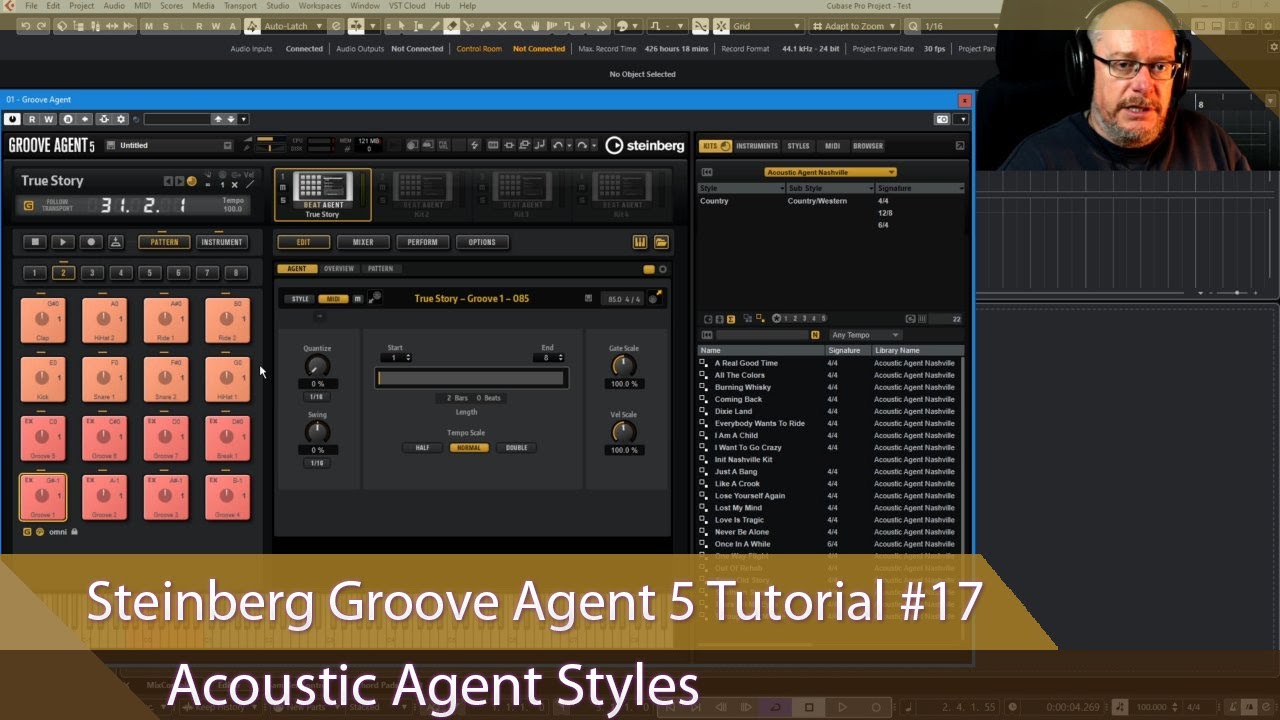Open the Any Tempo filter dropdown
The width and height of the screenshot is (1280, 720).
point(865,335)
